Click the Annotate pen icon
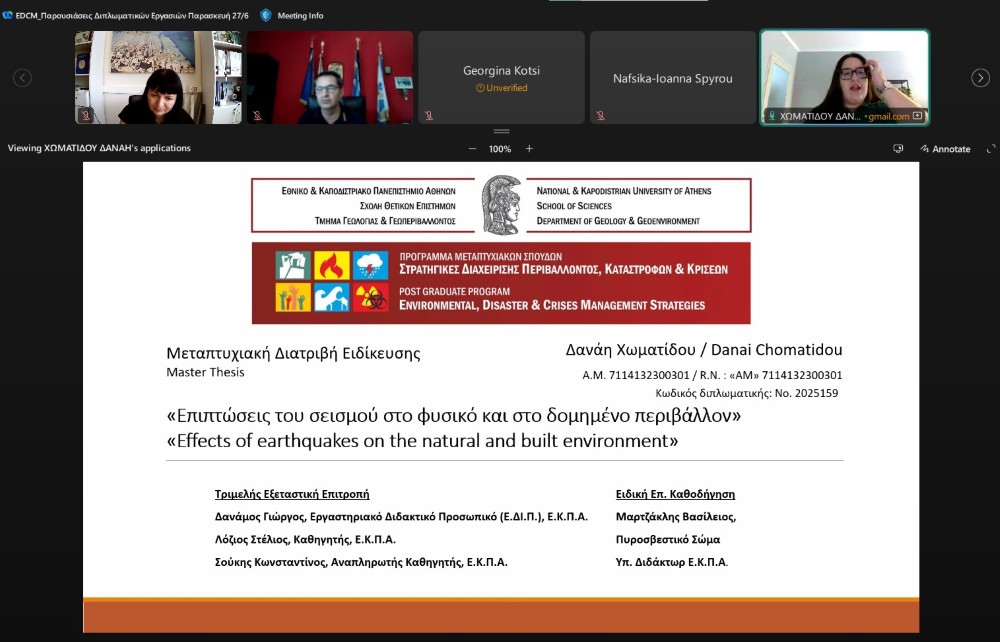Viewport: 1000px width, 642px height. point(924,149)
